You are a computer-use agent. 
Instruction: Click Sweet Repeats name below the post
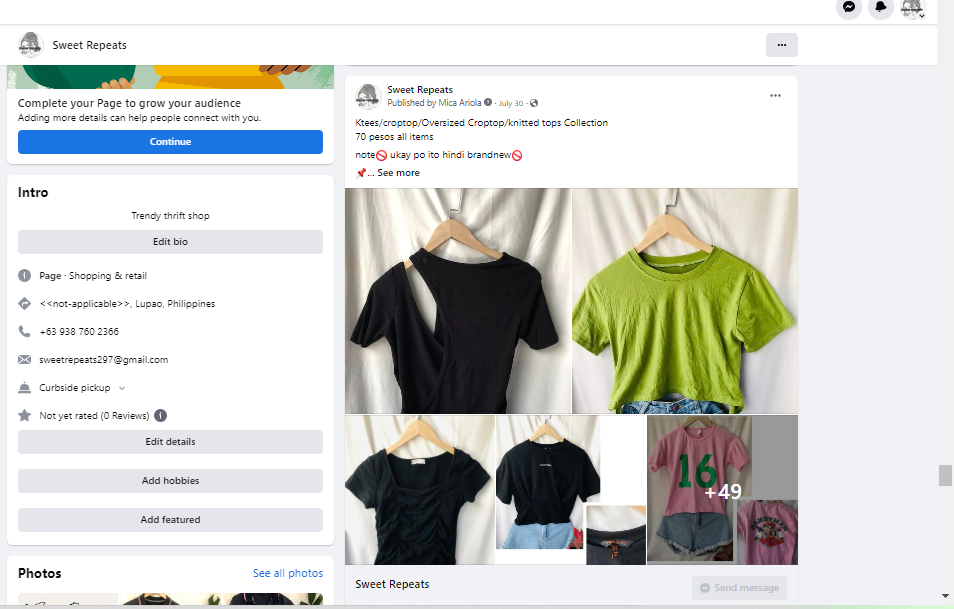[392, 584]
